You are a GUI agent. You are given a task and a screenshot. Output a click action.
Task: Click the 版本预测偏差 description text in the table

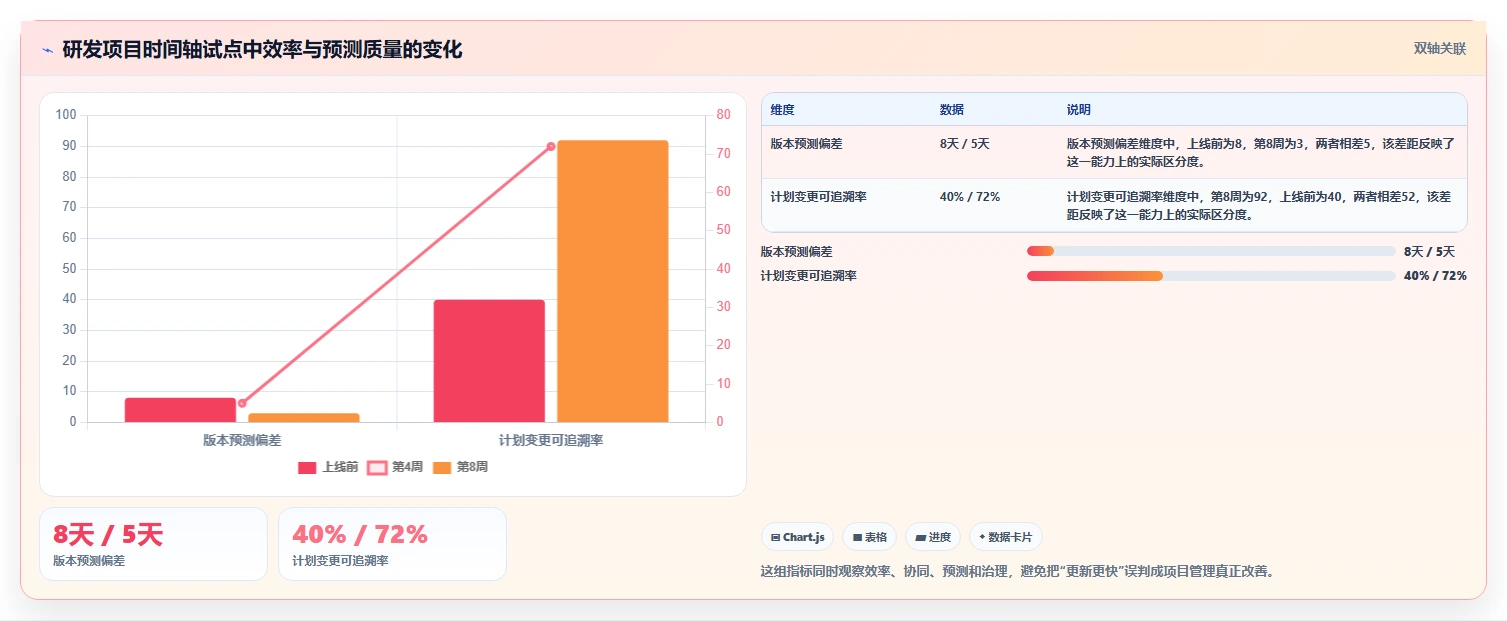click(1261, 153)
